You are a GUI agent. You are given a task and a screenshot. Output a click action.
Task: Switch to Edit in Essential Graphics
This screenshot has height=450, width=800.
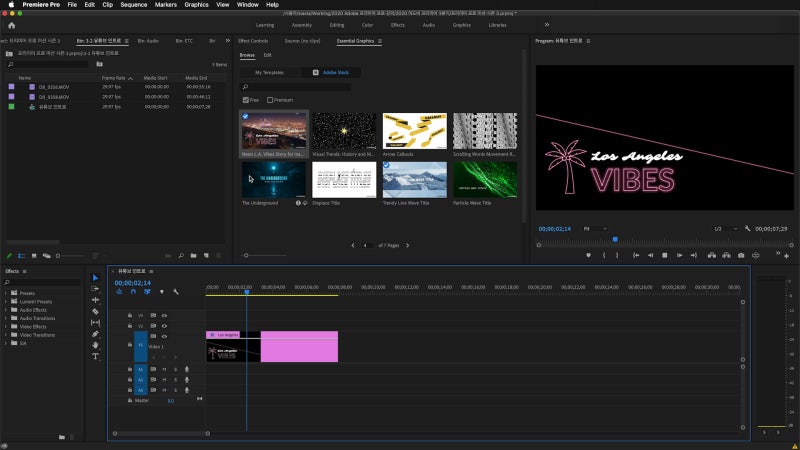tap(267, 55)
